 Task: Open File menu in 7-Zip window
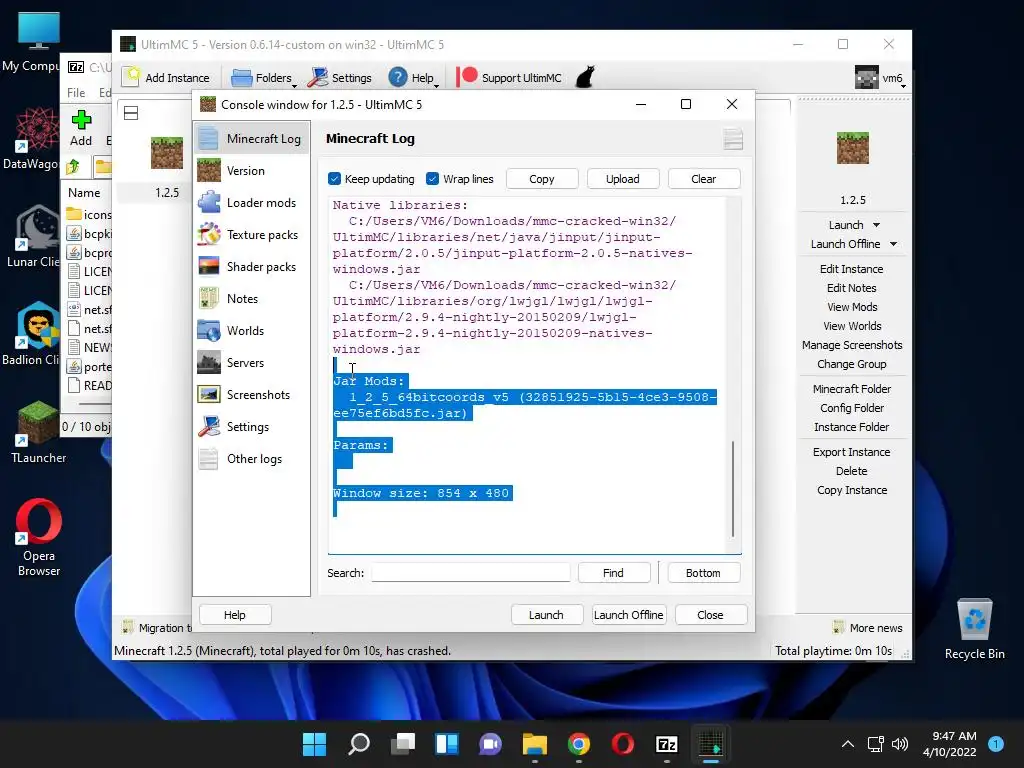pos(76,93)
